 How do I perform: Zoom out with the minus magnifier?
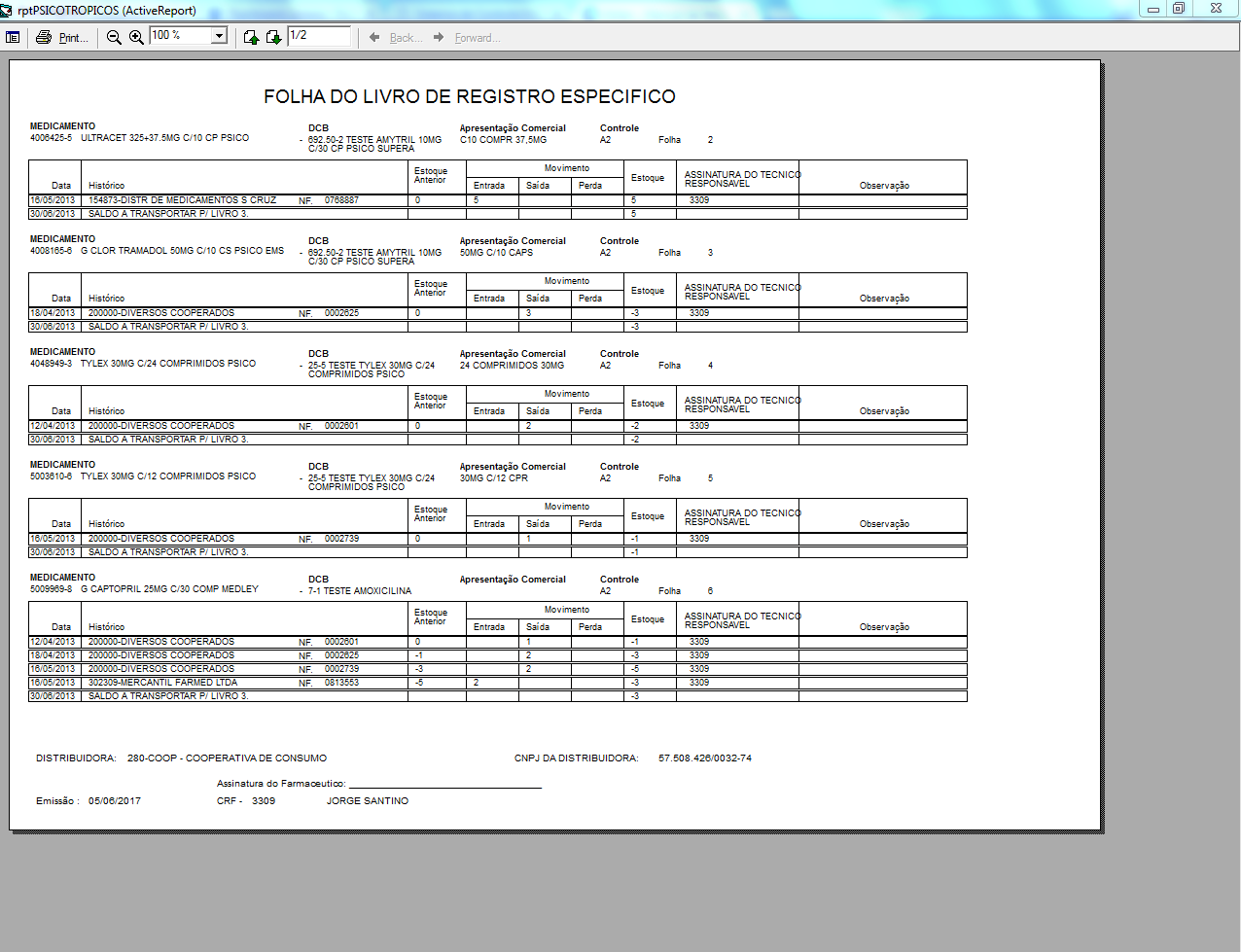(114, 37)
